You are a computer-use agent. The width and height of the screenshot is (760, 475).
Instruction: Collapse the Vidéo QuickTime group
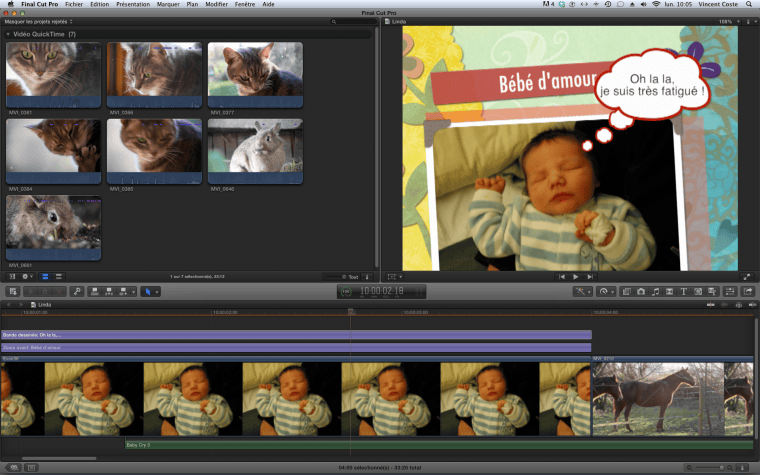[x=9, y=34]
